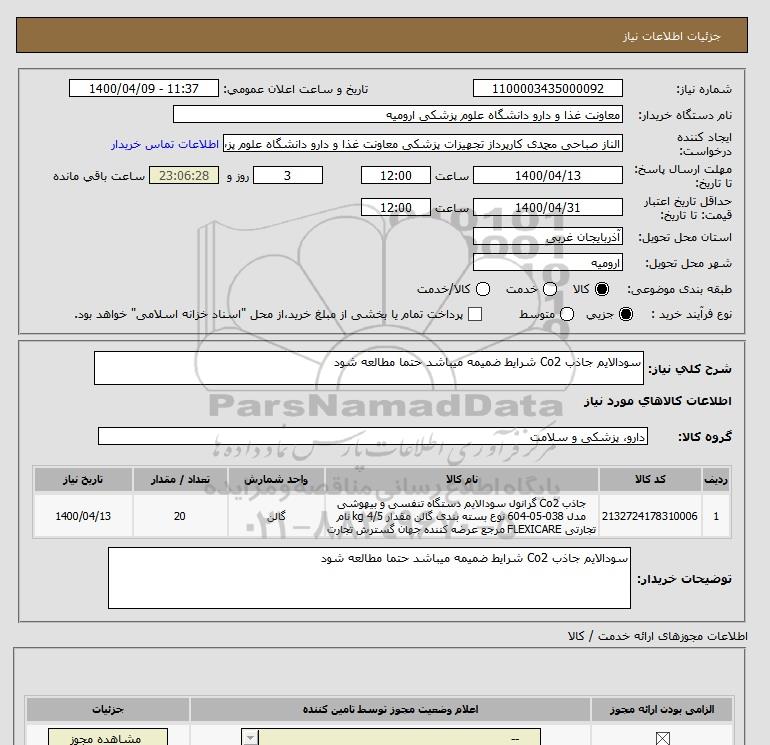Screen dimensions: 770x745
Task: Click the request creator field
Action: (x=423, y=144)
